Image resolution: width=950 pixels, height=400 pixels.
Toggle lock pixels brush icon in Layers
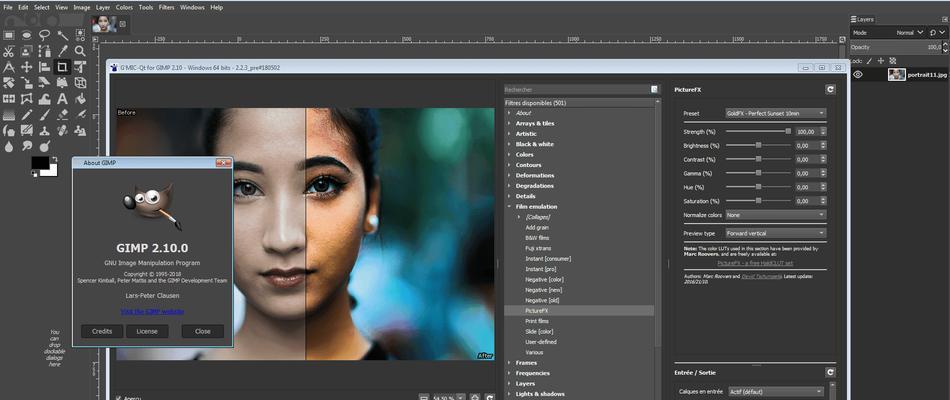869,61
